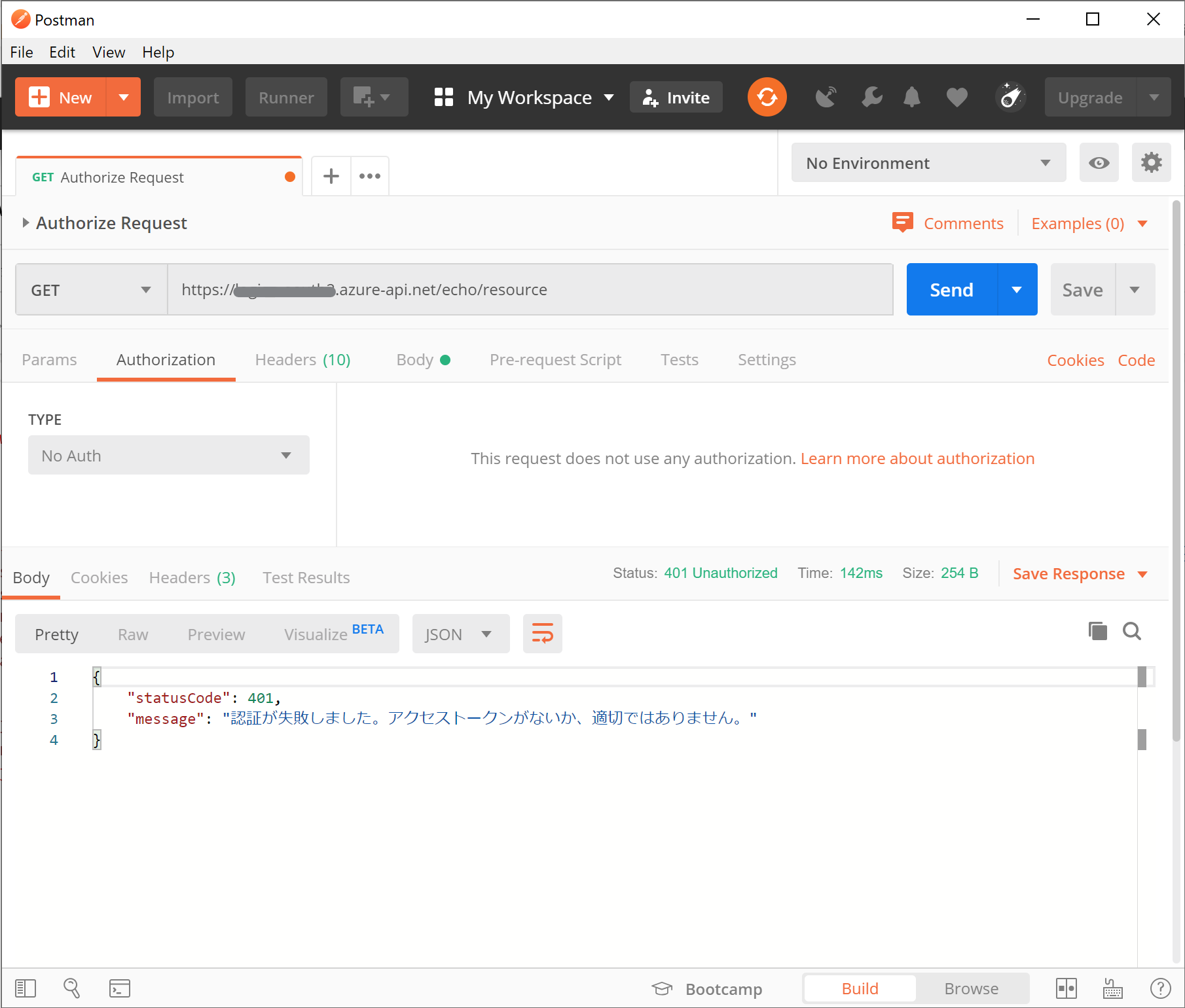Screen dimensions: 1185x1008
Task: Open Learn more about authorization link
Action: pyautogui.click(x=917, y=458)
